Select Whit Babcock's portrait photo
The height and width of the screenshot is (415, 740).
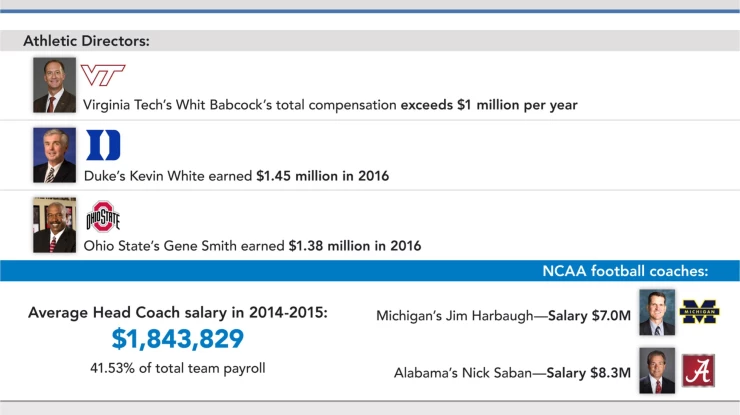[54, 85]
